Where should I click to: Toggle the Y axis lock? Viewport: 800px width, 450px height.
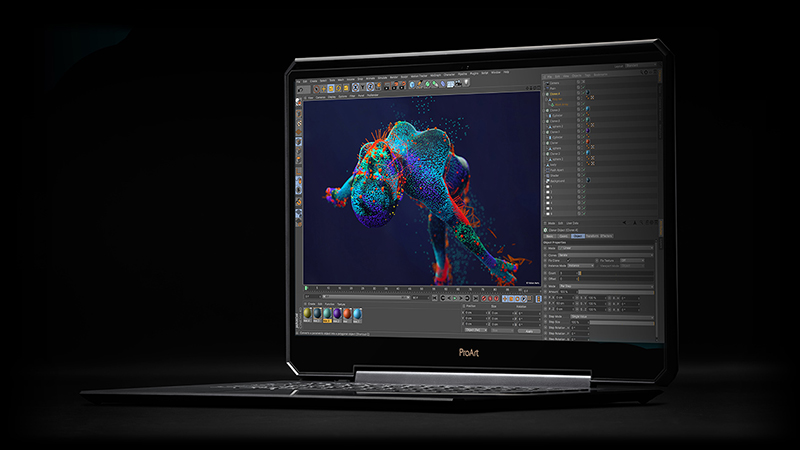pos(363,87)
